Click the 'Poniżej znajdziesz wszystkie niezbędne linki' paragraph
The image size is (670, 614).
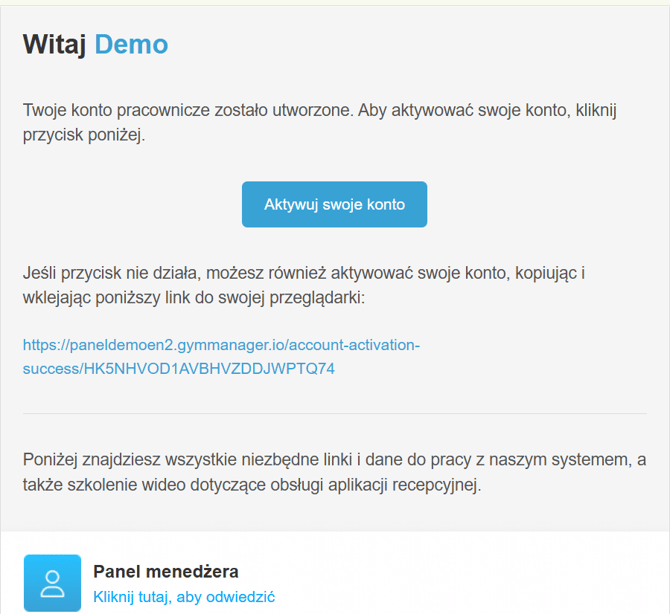coord(334,472)
